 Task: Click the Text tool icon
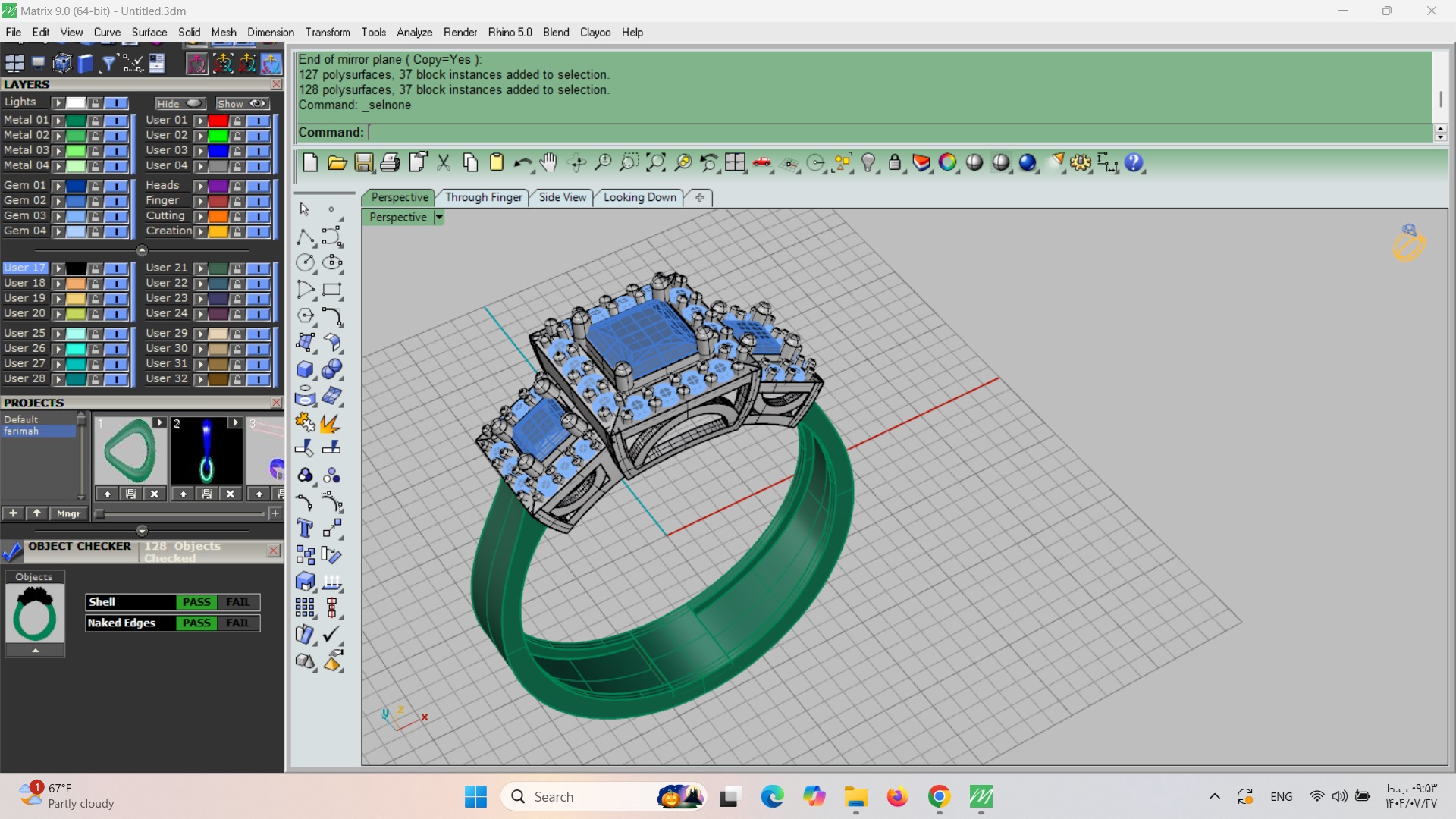tap(305, 529)
